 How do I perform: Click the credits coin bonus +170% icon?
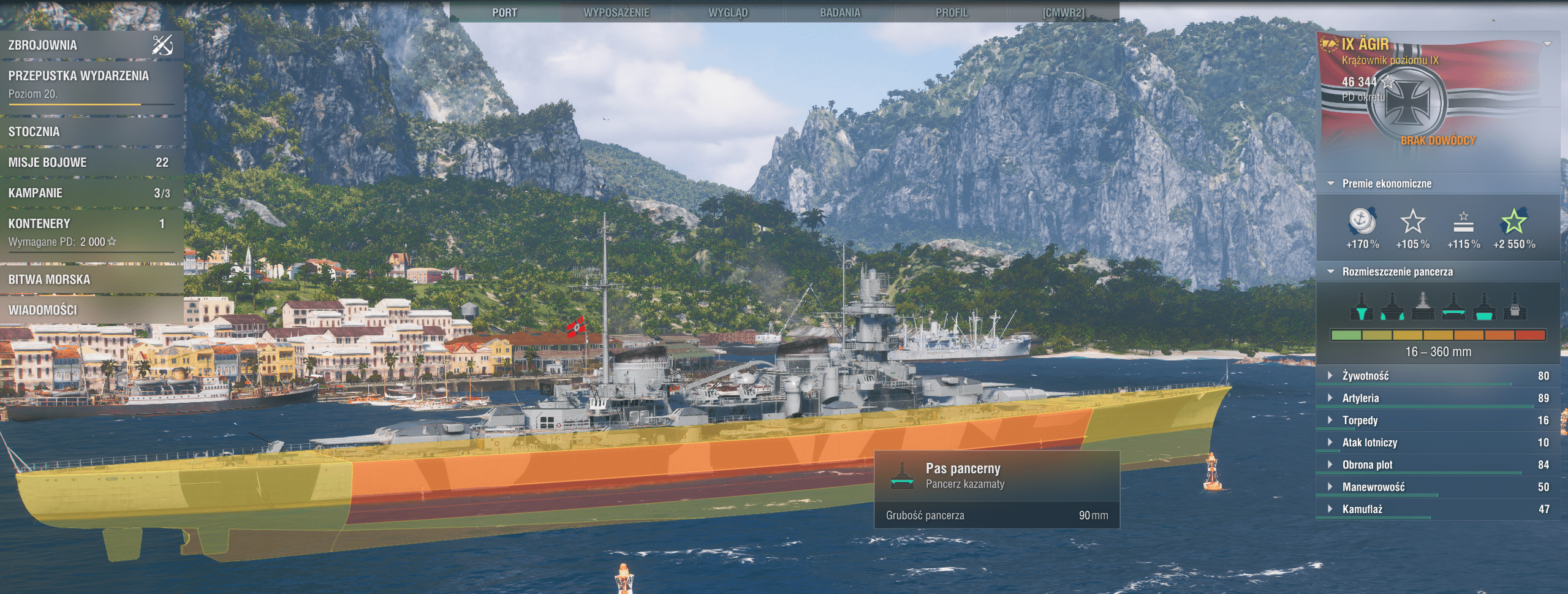pos(1362,221)
